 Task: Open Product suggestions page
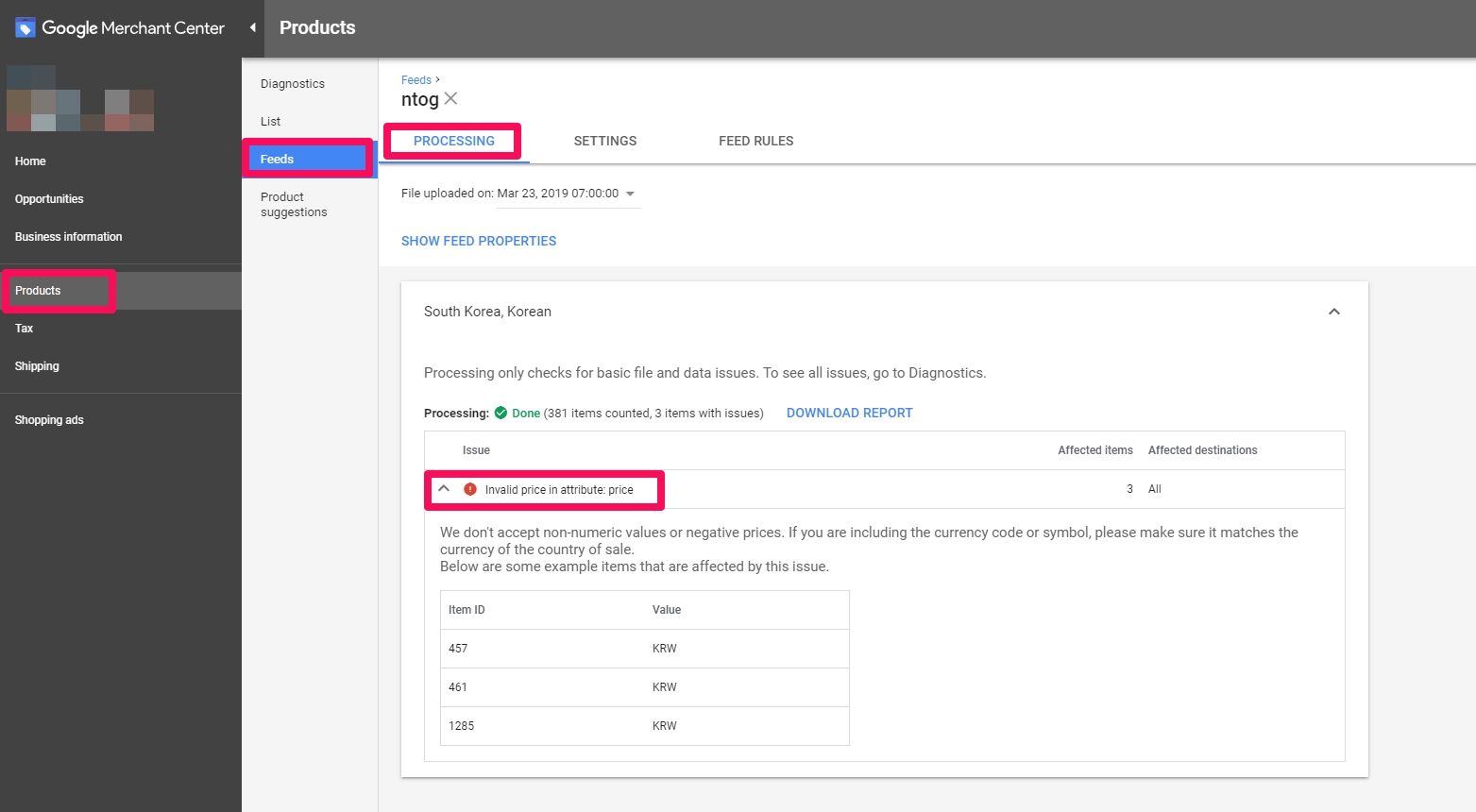coord(294,204)
